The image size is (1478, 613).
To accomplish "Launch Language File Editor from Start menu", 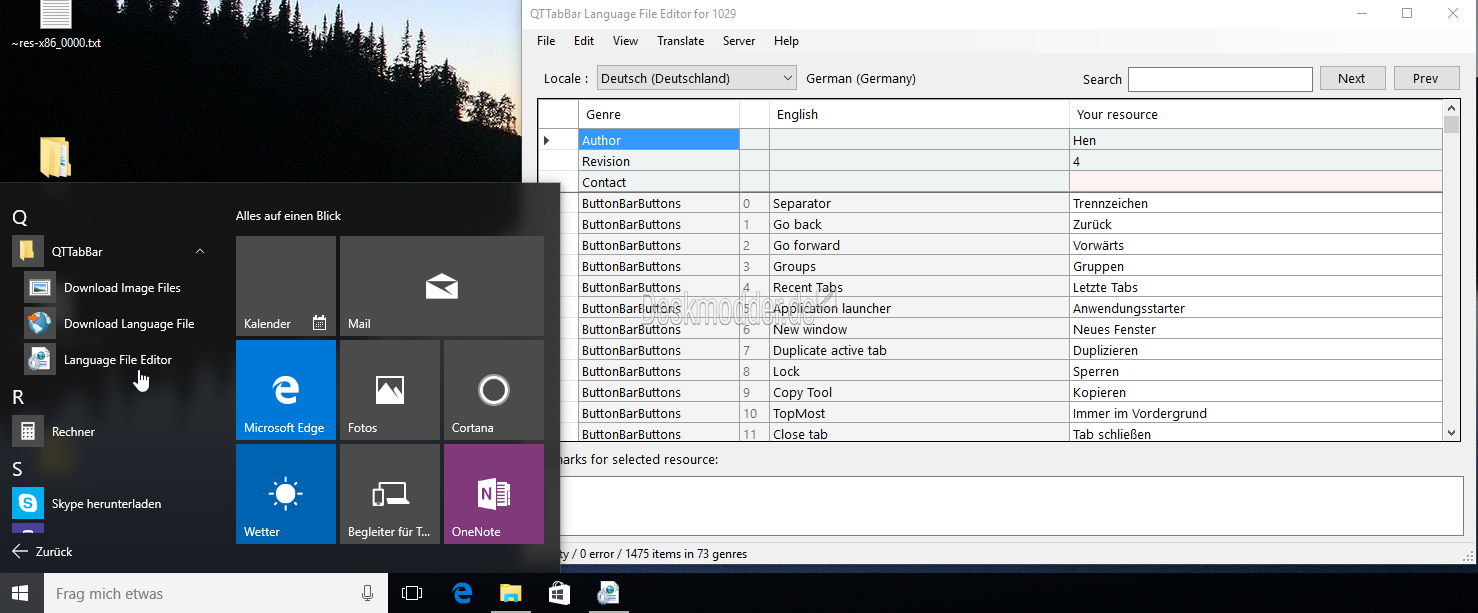I will [x=117, y=360].
